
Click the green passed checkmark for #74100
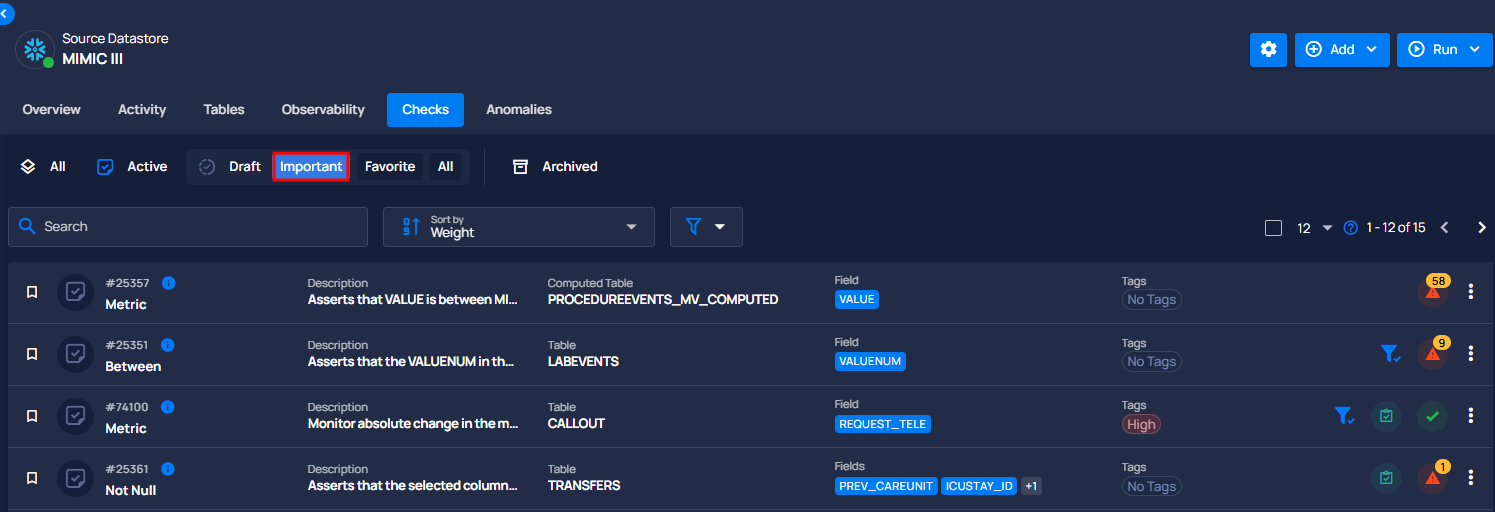[1433, 416]
